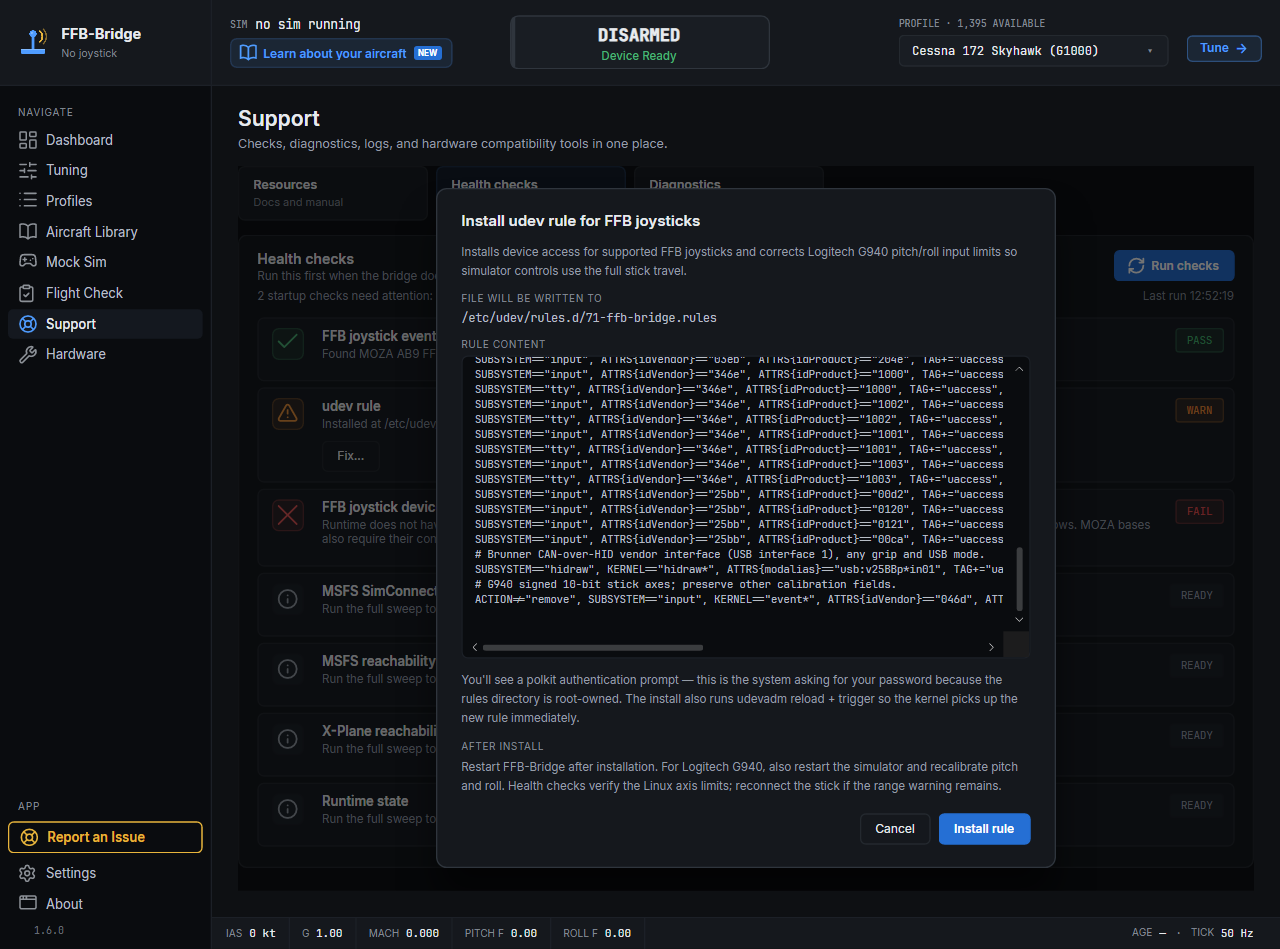Screen dimensions: 1280x949
Task: Click the rule line starting with ACTION!="remove"
Action: [739, 599]
